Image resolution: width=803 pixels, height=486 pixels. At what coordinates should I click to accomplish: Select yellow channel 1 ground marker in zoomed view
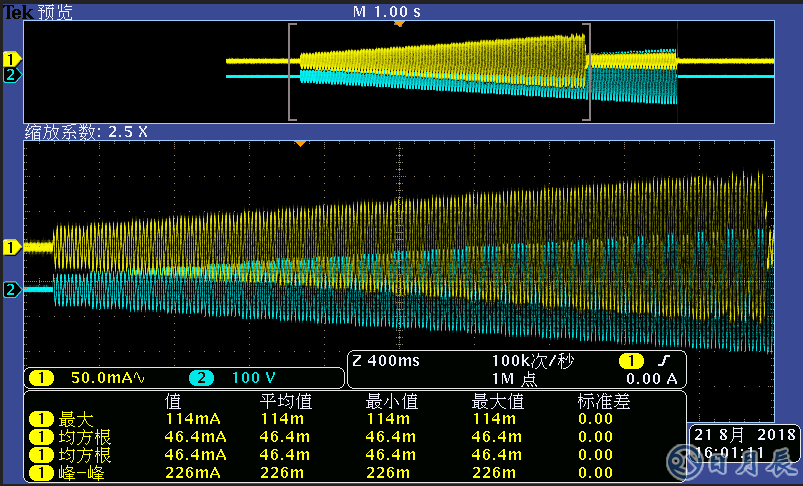click(x=11, y=246)
